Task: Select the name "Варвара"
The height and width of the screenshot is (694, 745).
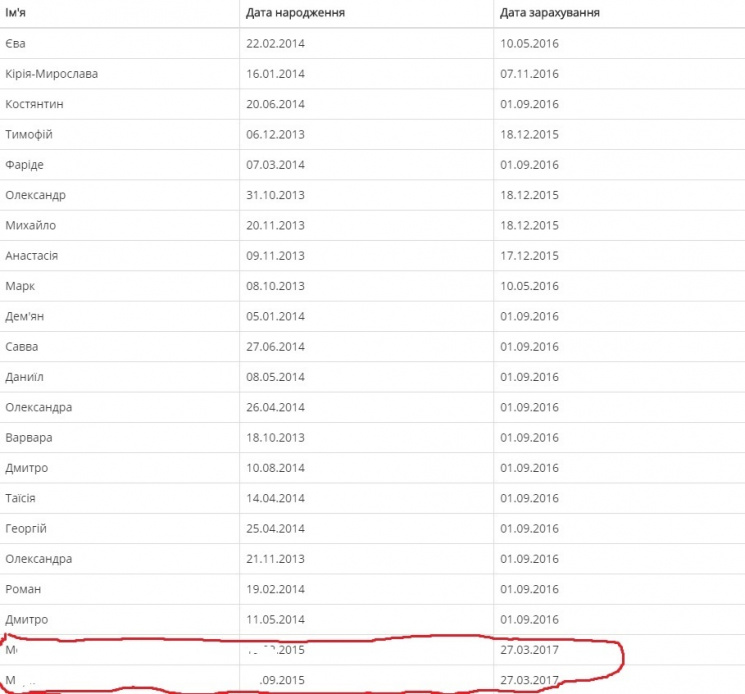Action: click(29, 438)
